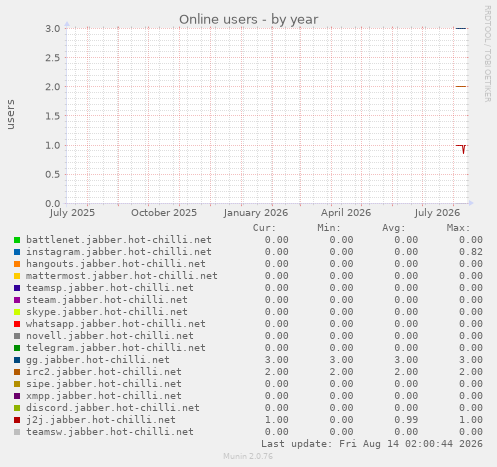
Task: Click the teamsp.jabber.hot-chilli.net dark blue swatch
Action: point(17,288)
